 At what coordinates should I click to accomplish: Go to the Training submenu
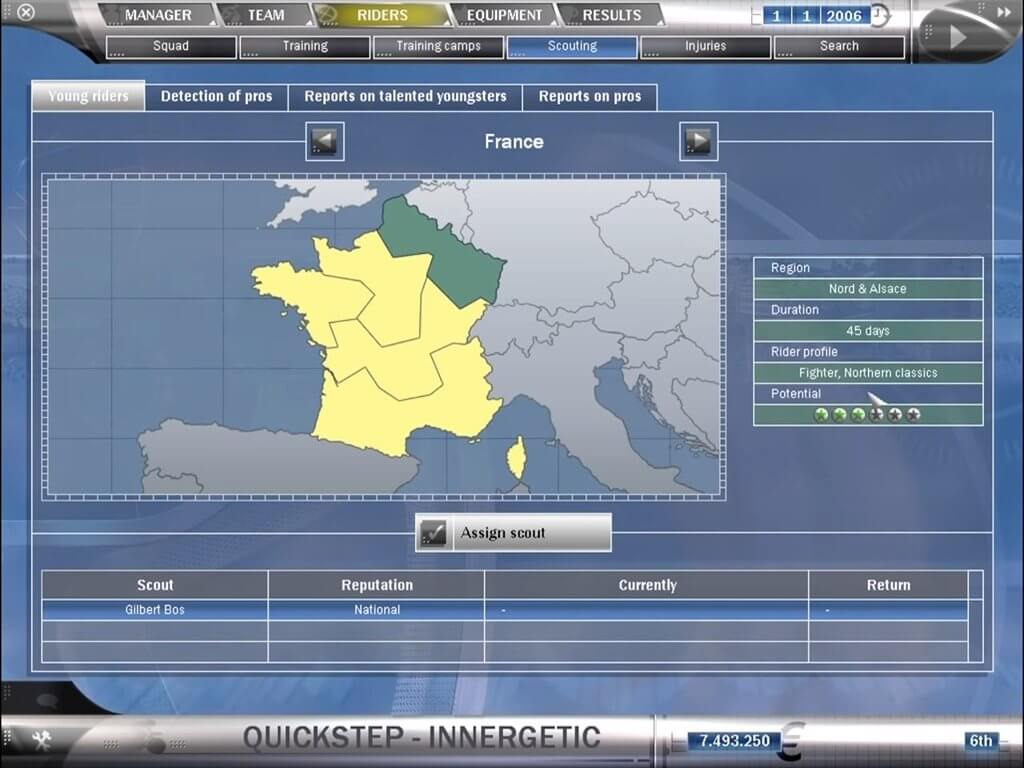(305, 46)
